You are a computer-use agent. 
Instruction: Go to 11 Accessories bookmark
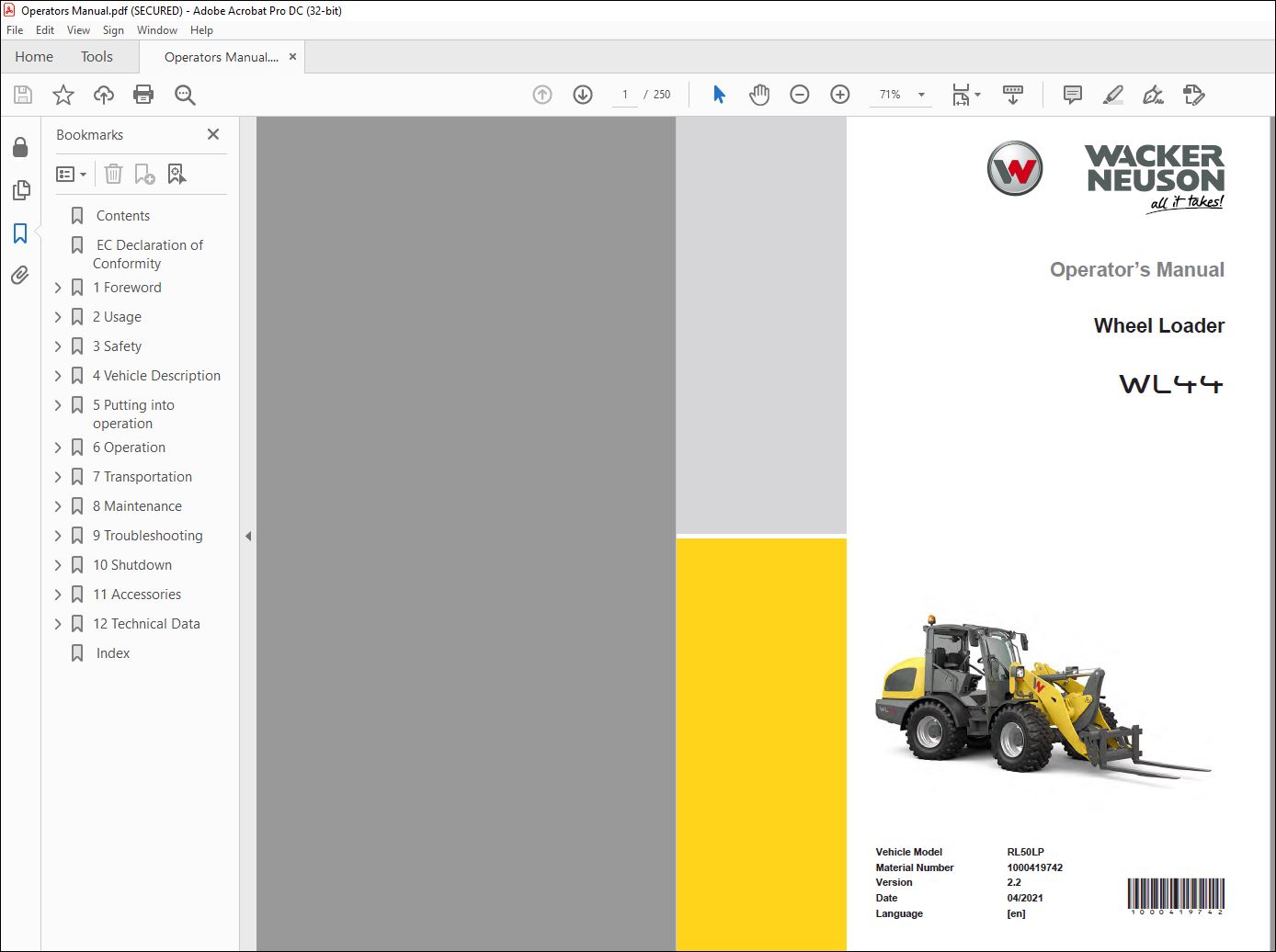click(x=137, y=595)
